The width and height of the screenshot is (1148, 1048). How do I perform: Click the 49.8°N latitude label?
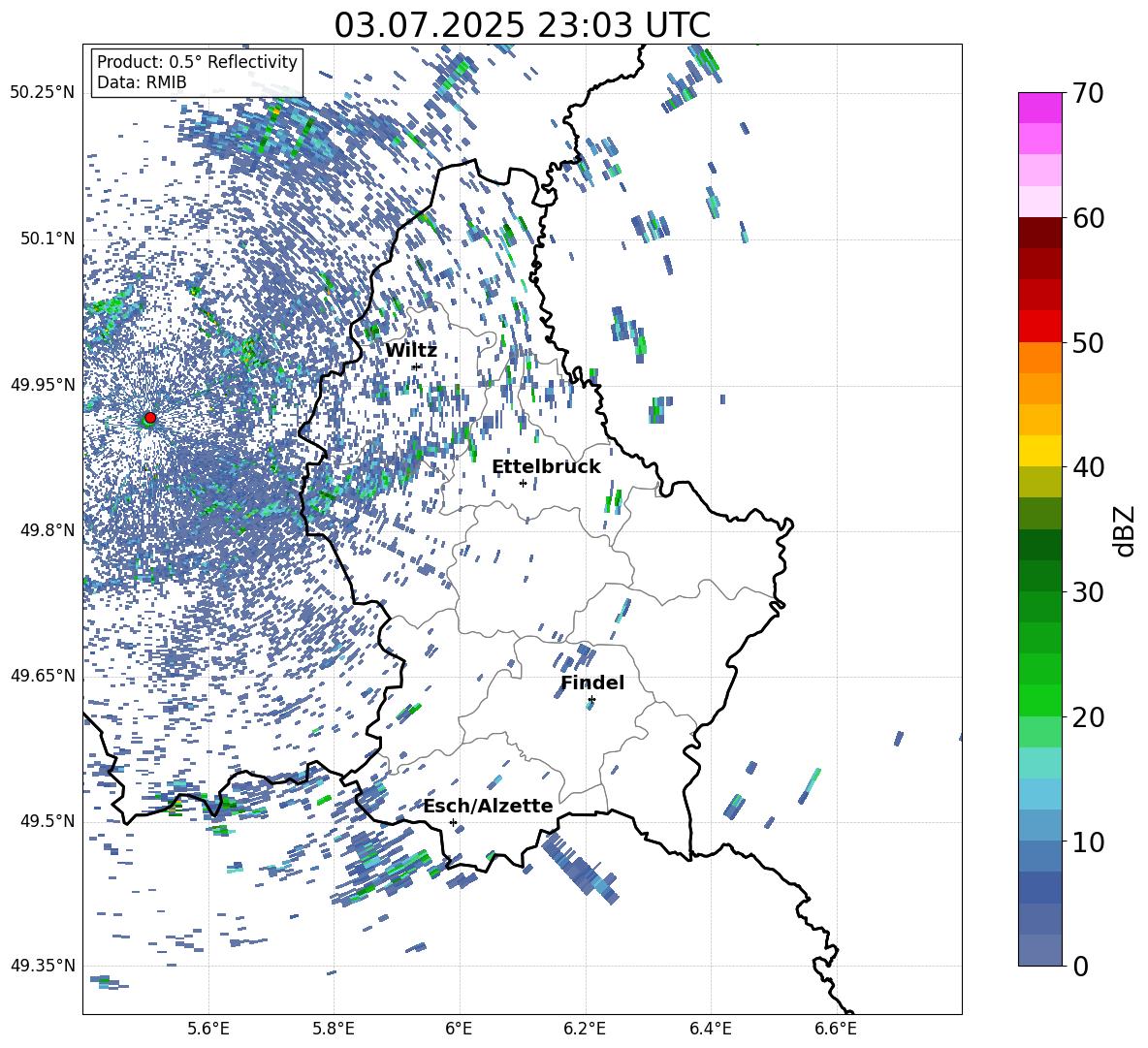48,530
